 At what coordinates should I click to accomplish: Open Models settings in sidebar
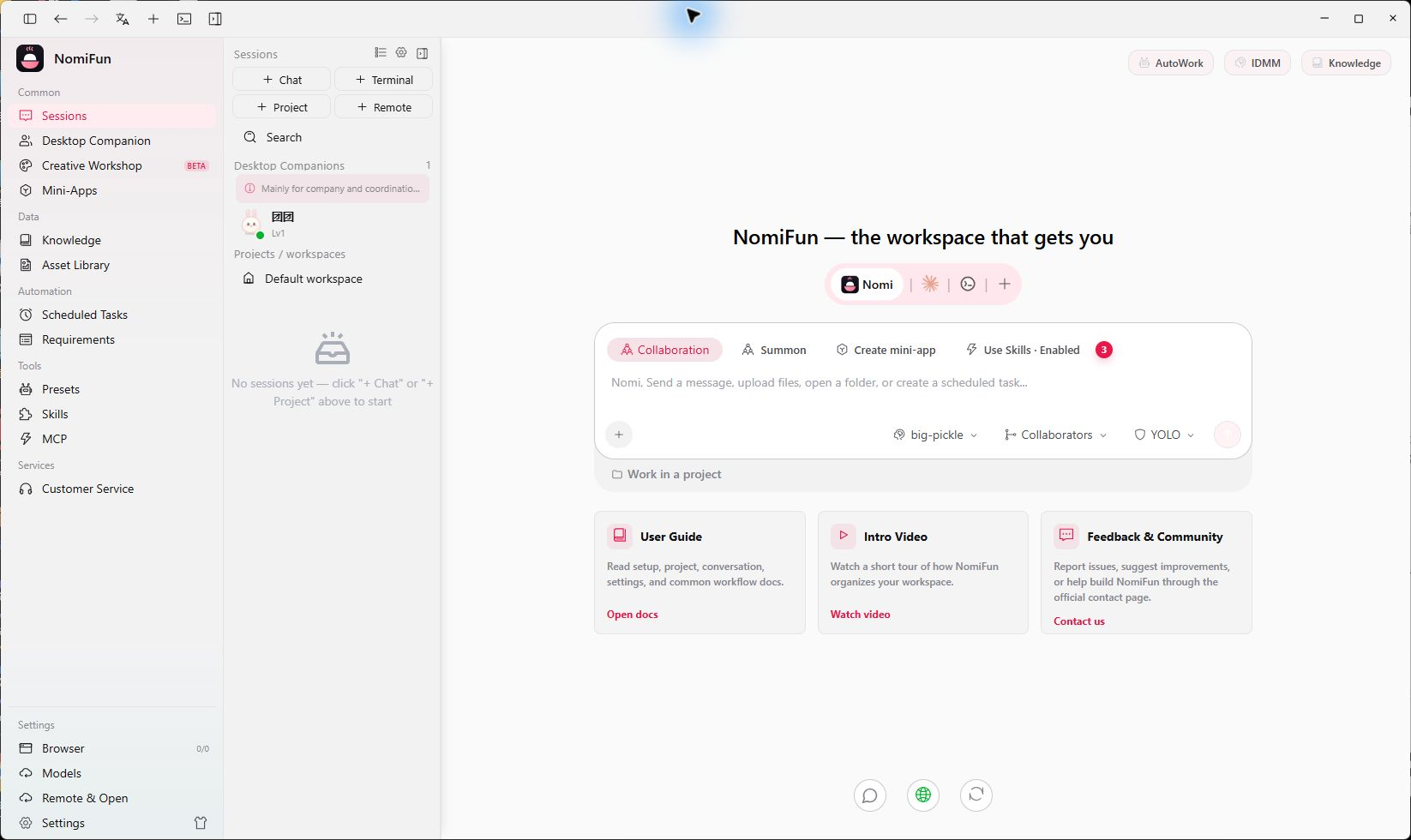(112, 773)
